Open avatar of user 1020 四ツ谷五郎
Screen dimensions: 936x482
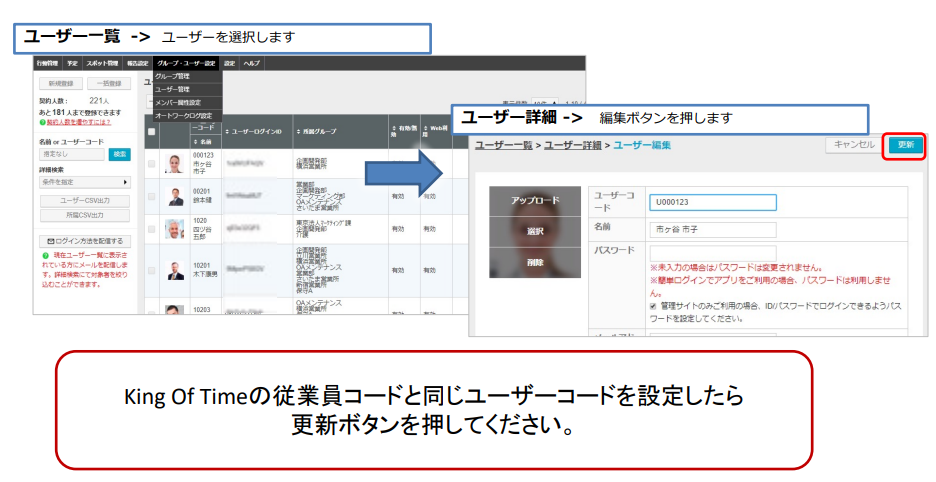tap(175, 229)
